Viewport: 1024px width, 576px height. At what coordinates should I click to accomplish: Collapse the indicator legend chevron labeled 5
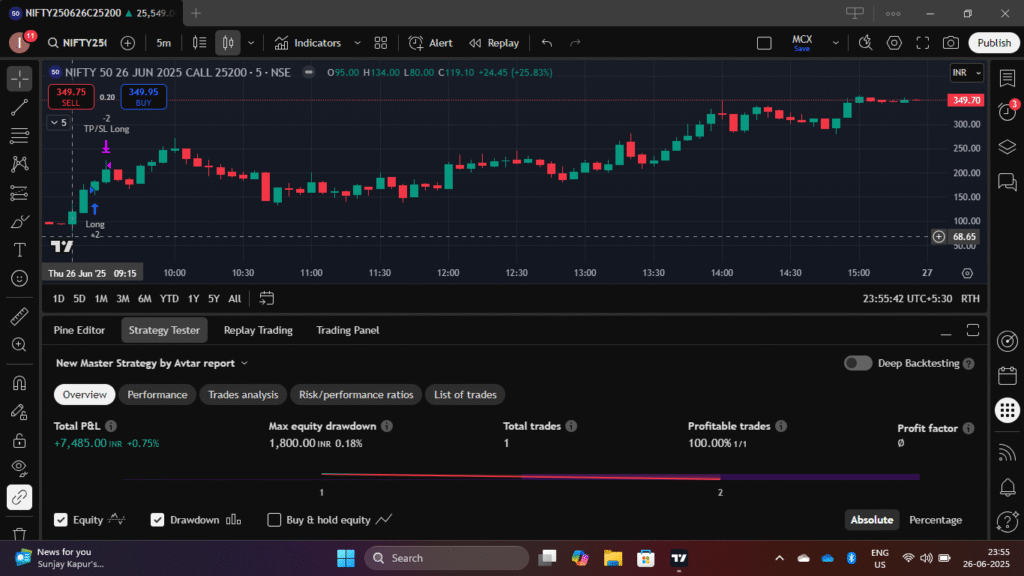click(x=58, y=122)
